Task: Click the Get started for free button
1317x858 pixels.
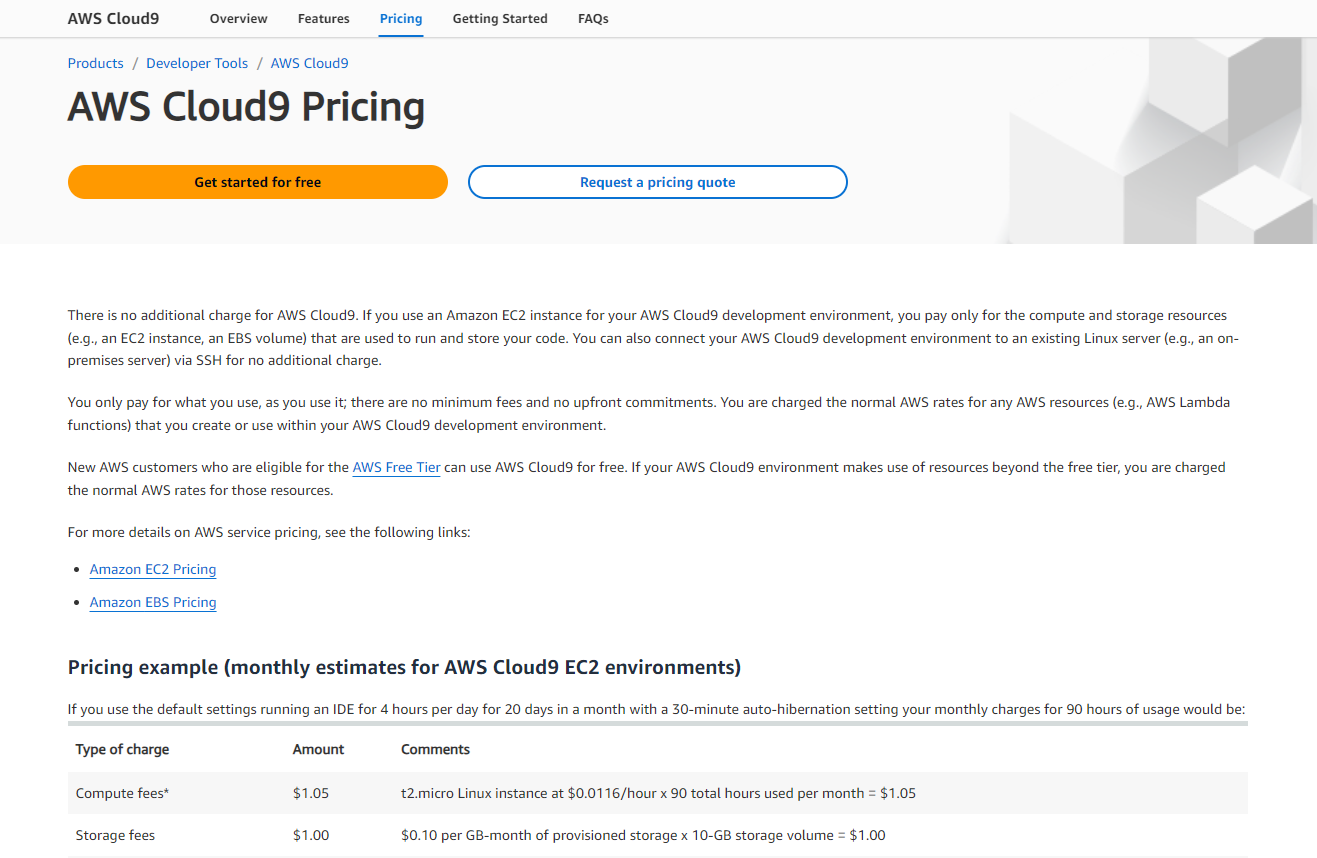Action: click(x=258, y=182)
